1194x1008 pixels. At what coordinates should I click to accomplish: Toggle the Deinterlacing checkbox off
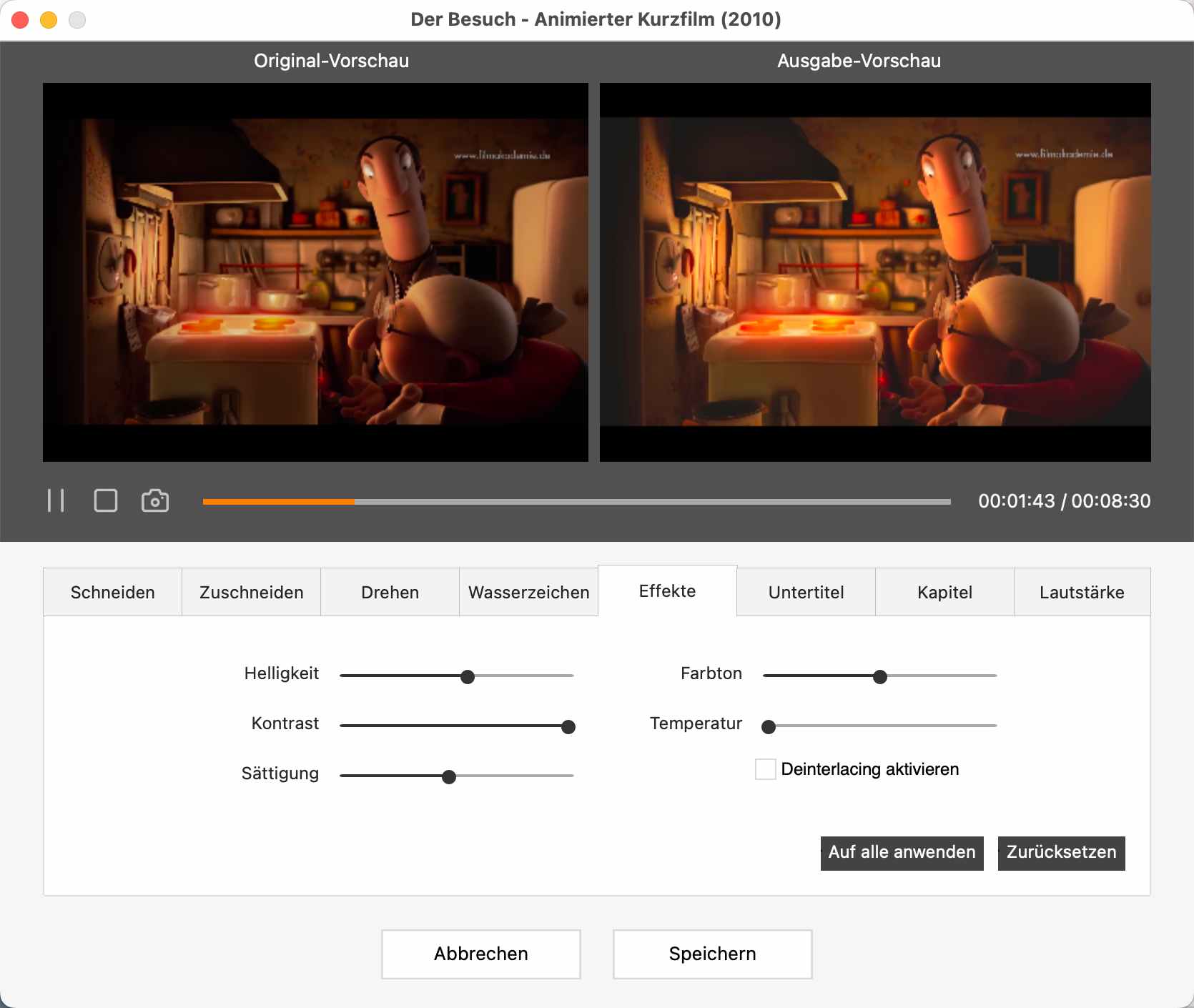[765, 769]
